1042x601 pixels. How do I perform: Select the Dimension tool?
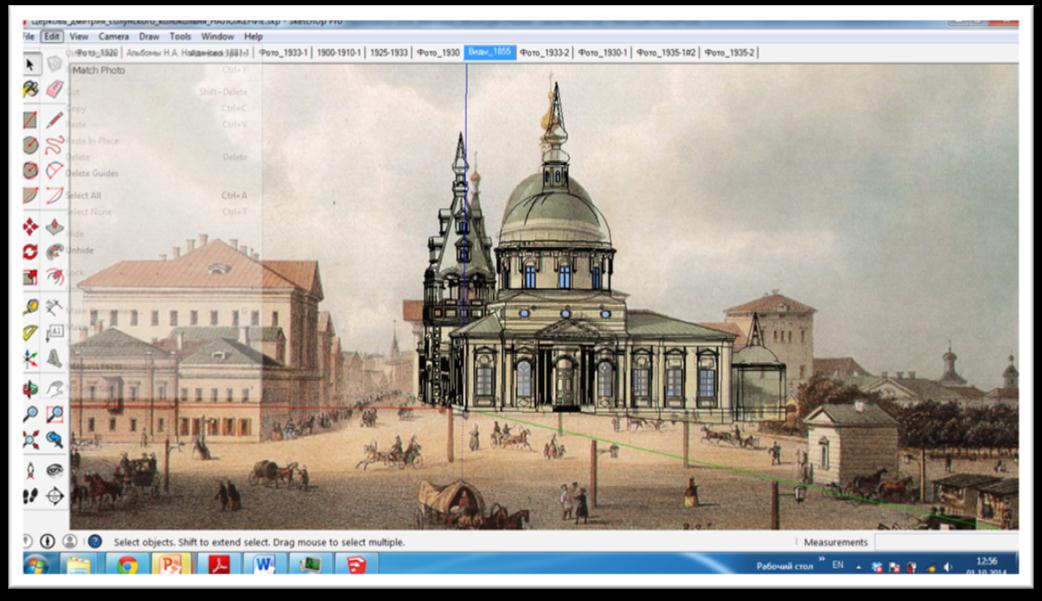coord(55,307)
